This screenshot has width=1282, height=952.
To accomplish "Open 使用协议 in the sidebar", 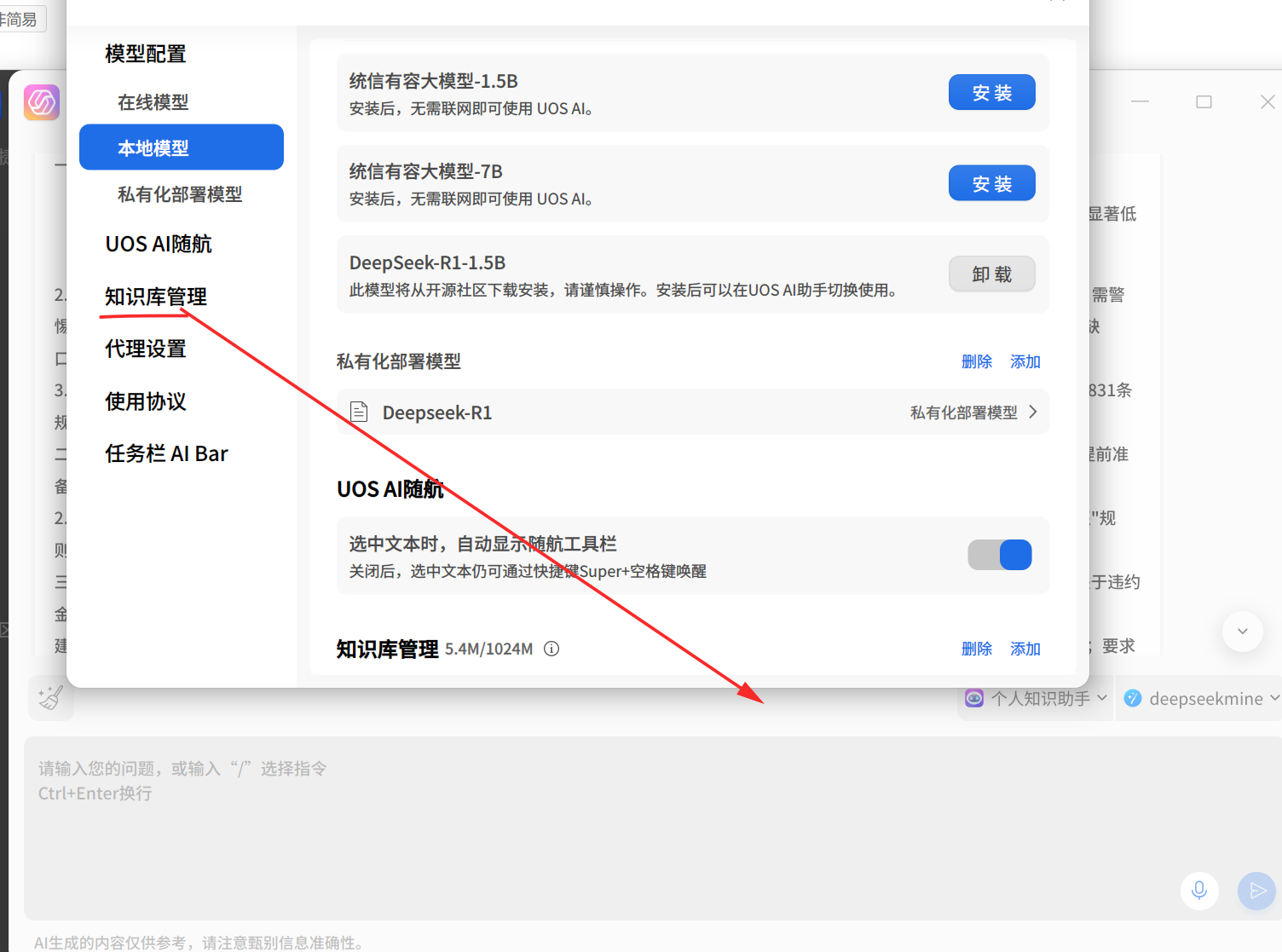I will click(146, 401).
